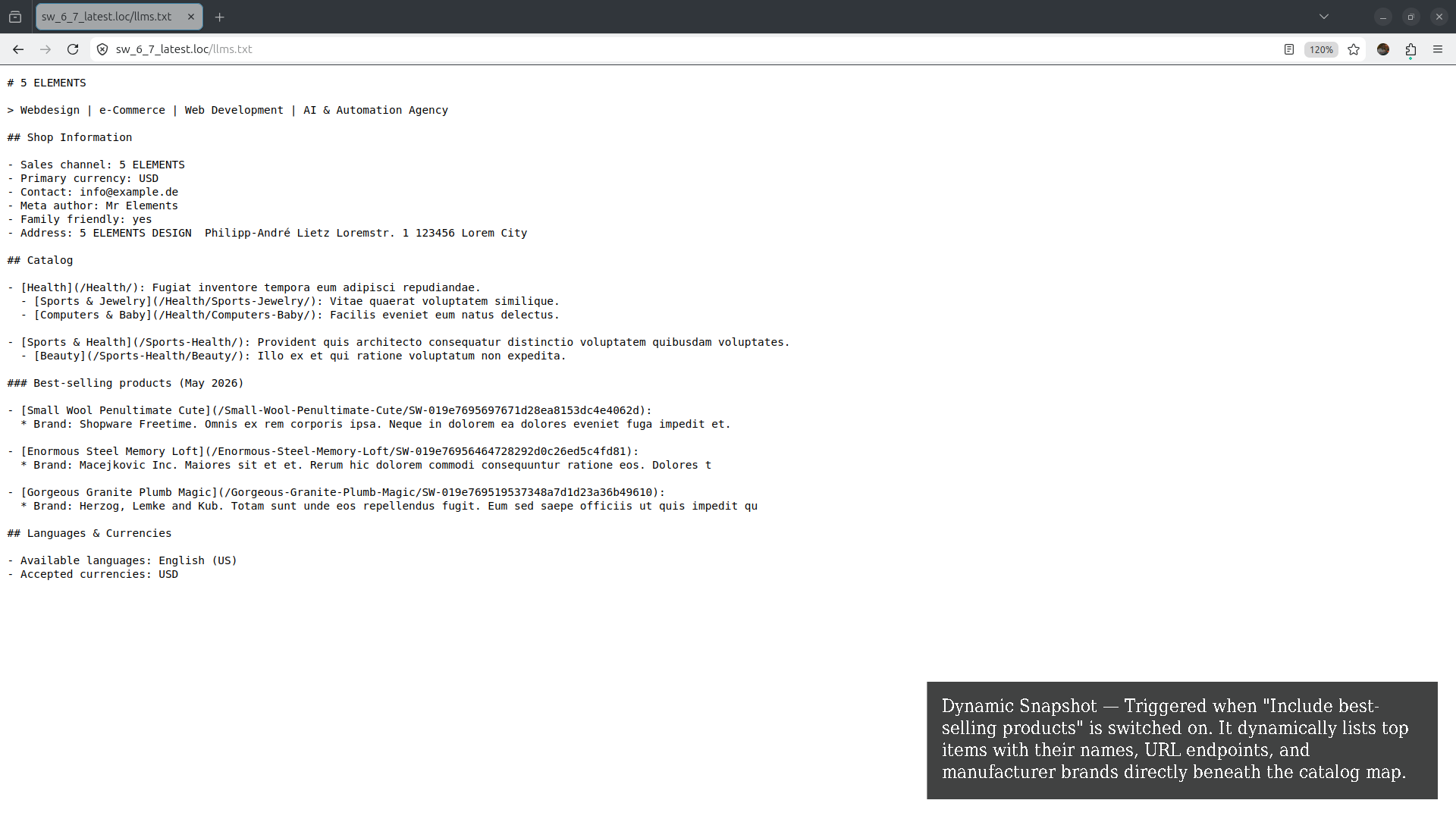Image resolution: width=1456 pixels, height=819 pixels.
Task: Toggle reader view icon in address bar
Action: pyautogui.click(x=1288, y=49)
